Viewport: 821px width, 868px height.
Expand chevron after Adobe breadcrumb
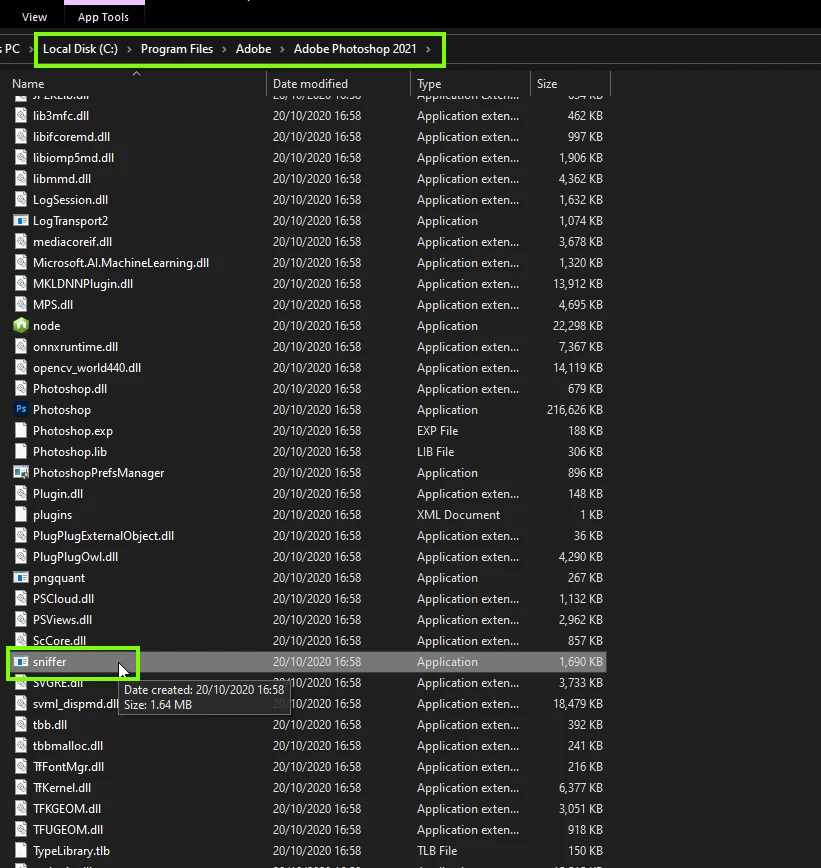point(282,49)
